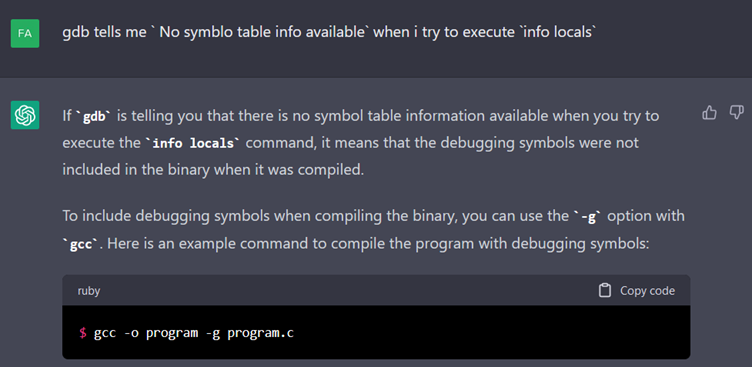752x367 pixels.
Task: Click the red dollar sign prompt
Action: click(83, 333)
